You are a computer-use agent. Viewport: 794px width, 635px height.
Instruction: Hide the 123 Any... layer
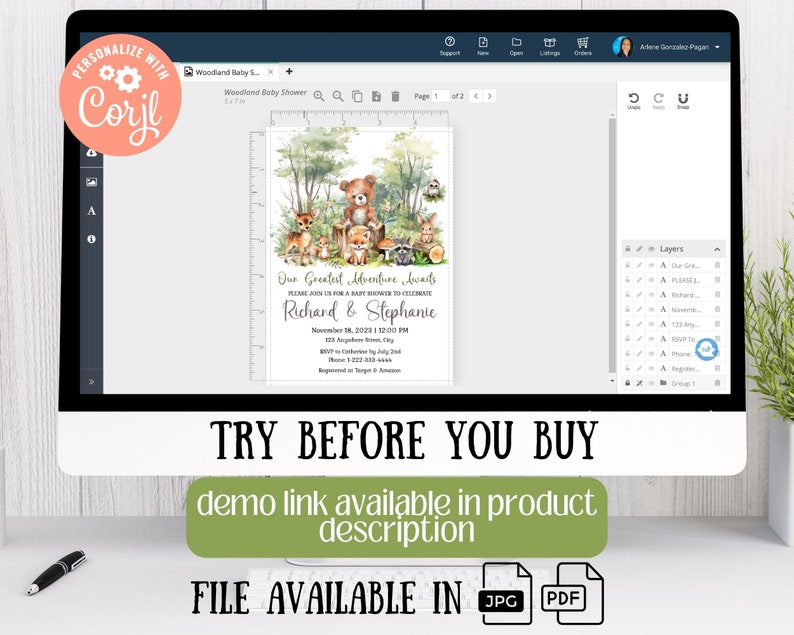[651, 324]
